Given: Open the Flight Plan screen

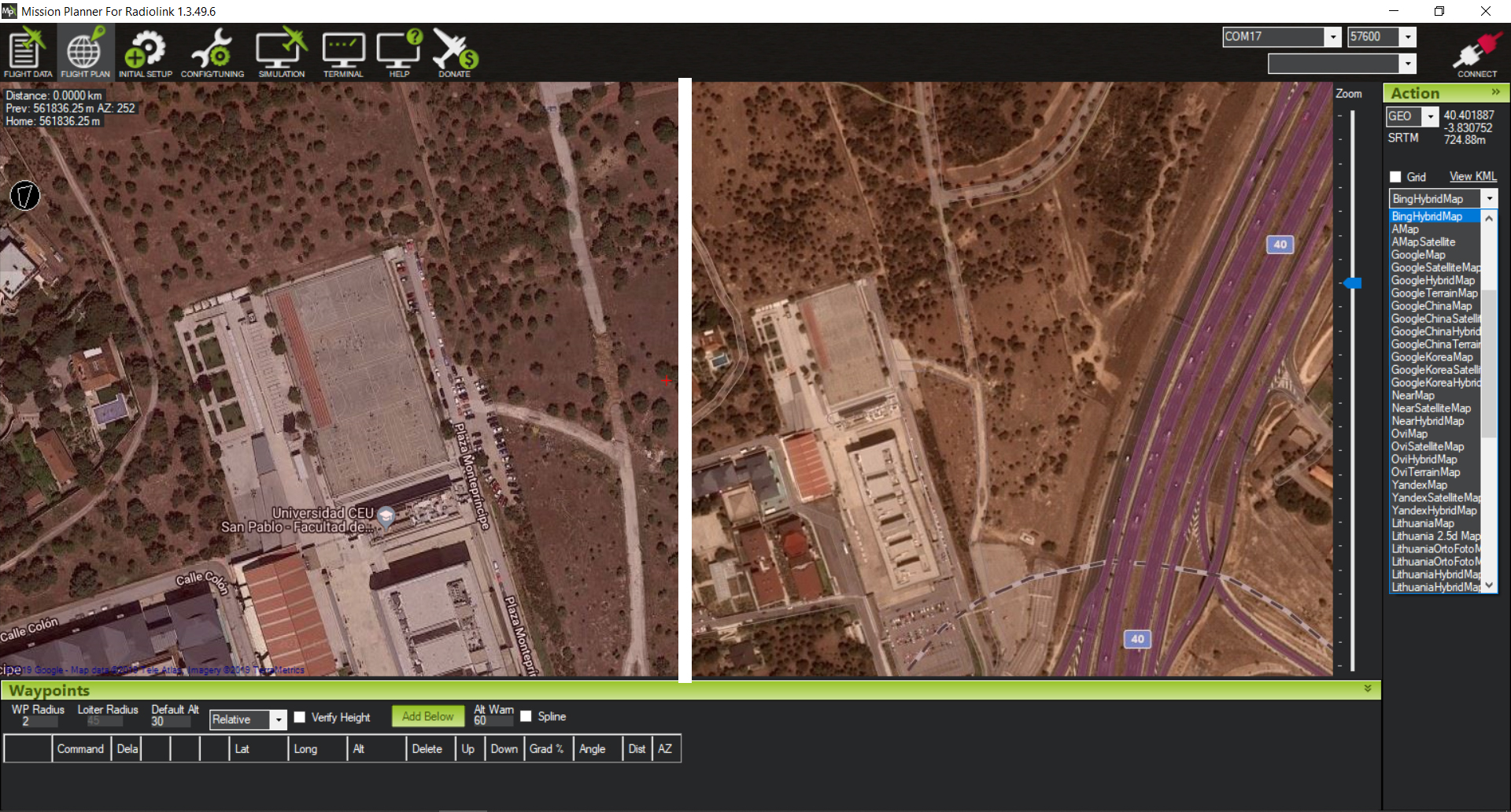Looking at the screenshot, I should click(x=85, y=52).
